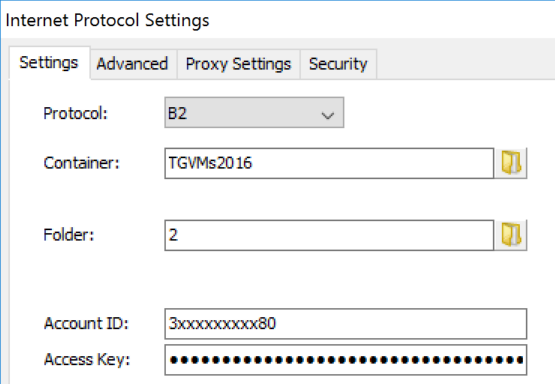This screenshot has height=384, width=555.
Task: Expand the Protocol dropdown chevron
Action: point(328,115)
